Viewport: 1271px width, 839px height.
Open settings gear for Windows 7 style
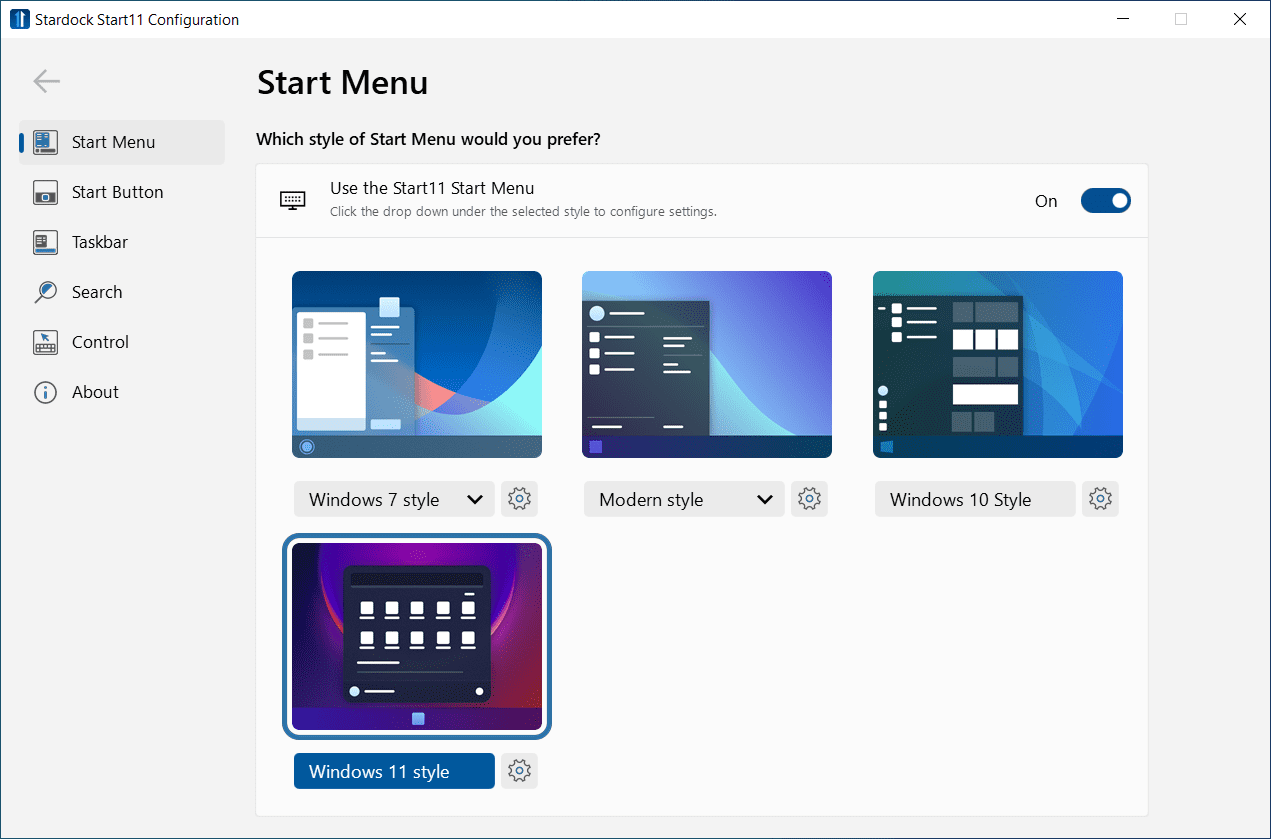[x=519, y=499]
